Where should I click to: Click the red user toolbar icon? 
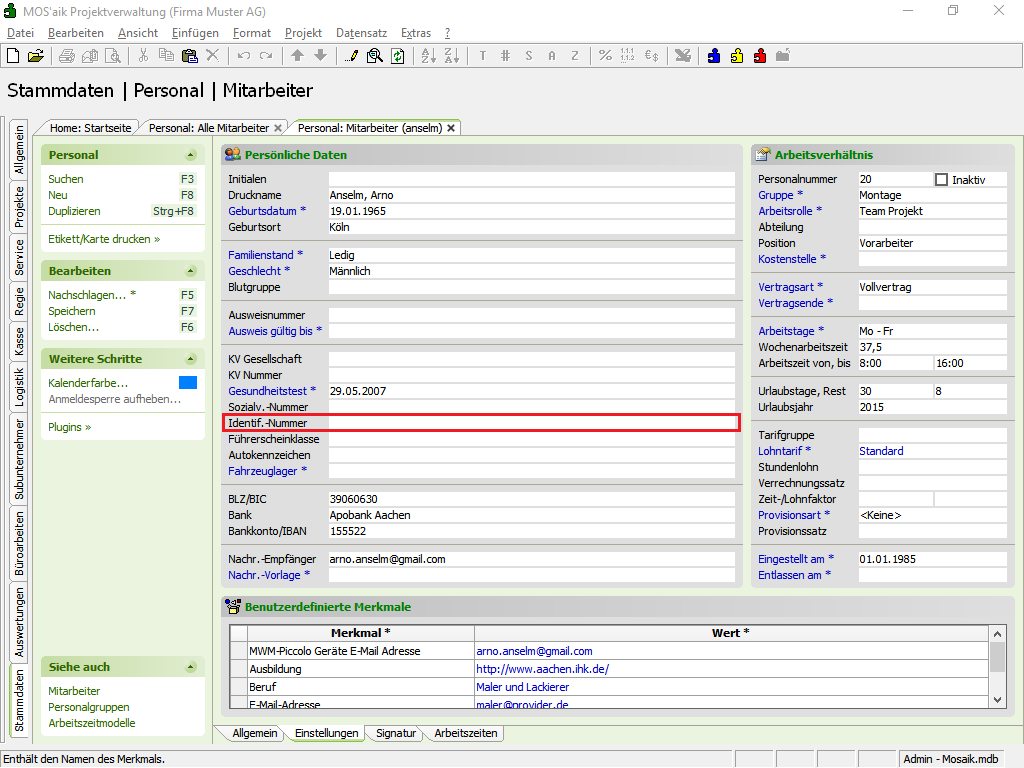[760, 56]
